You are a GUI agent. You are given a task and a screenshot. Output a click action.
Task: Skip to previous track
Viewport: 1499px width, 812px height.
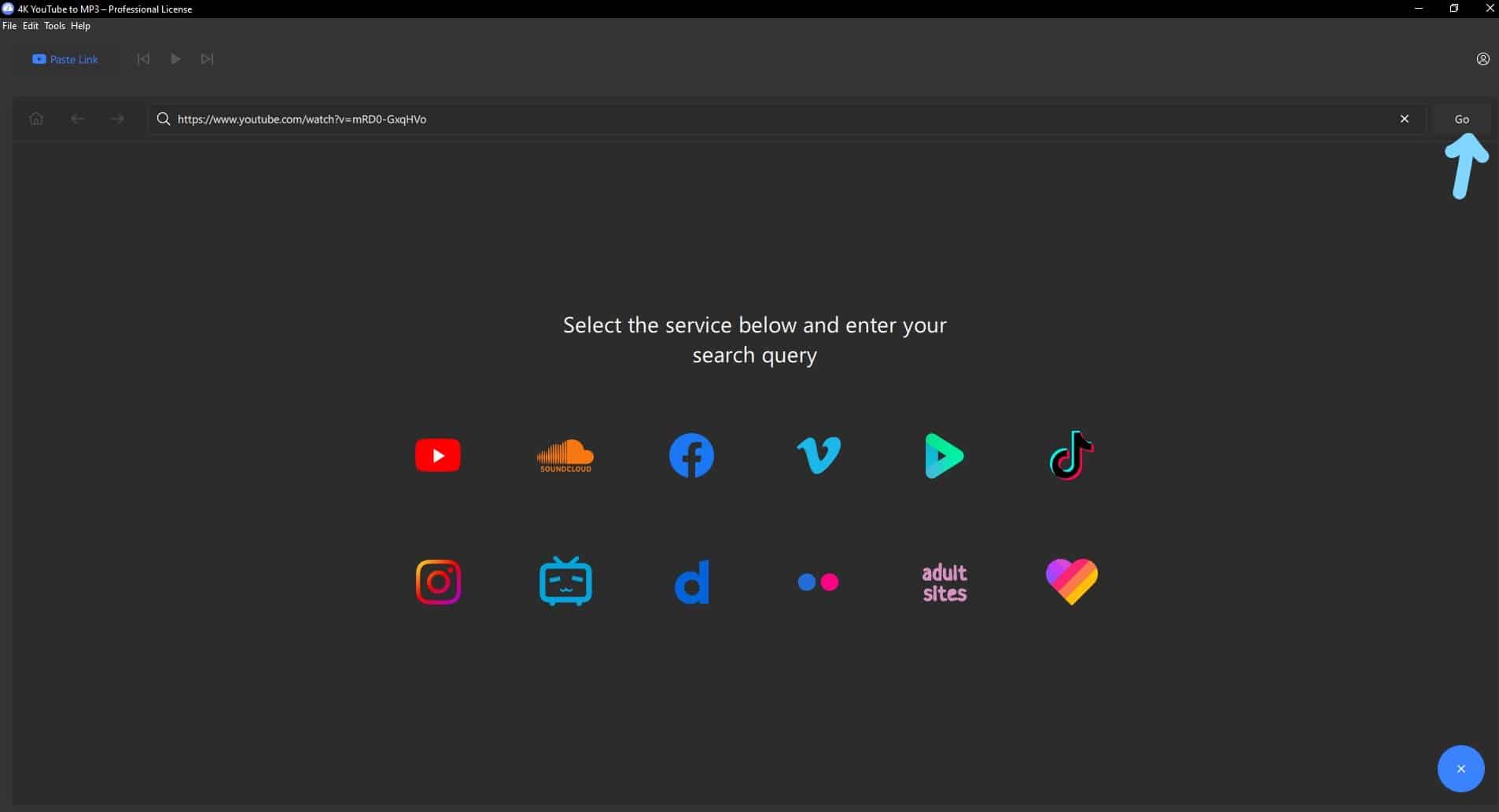[x=143, y=59]
